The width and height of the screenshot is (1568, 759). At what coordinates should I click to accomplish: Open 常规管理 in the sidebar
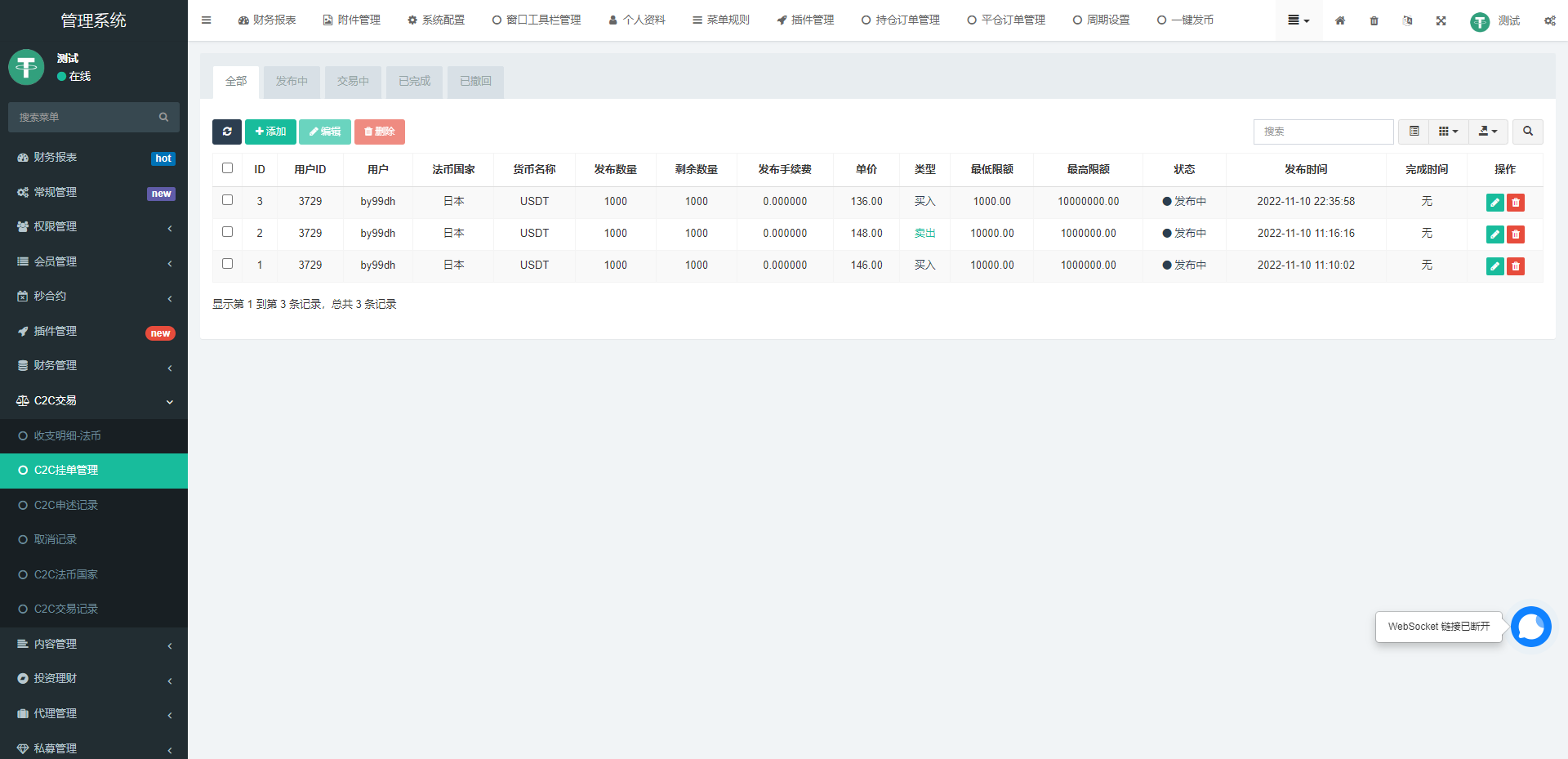click(94, 193)
